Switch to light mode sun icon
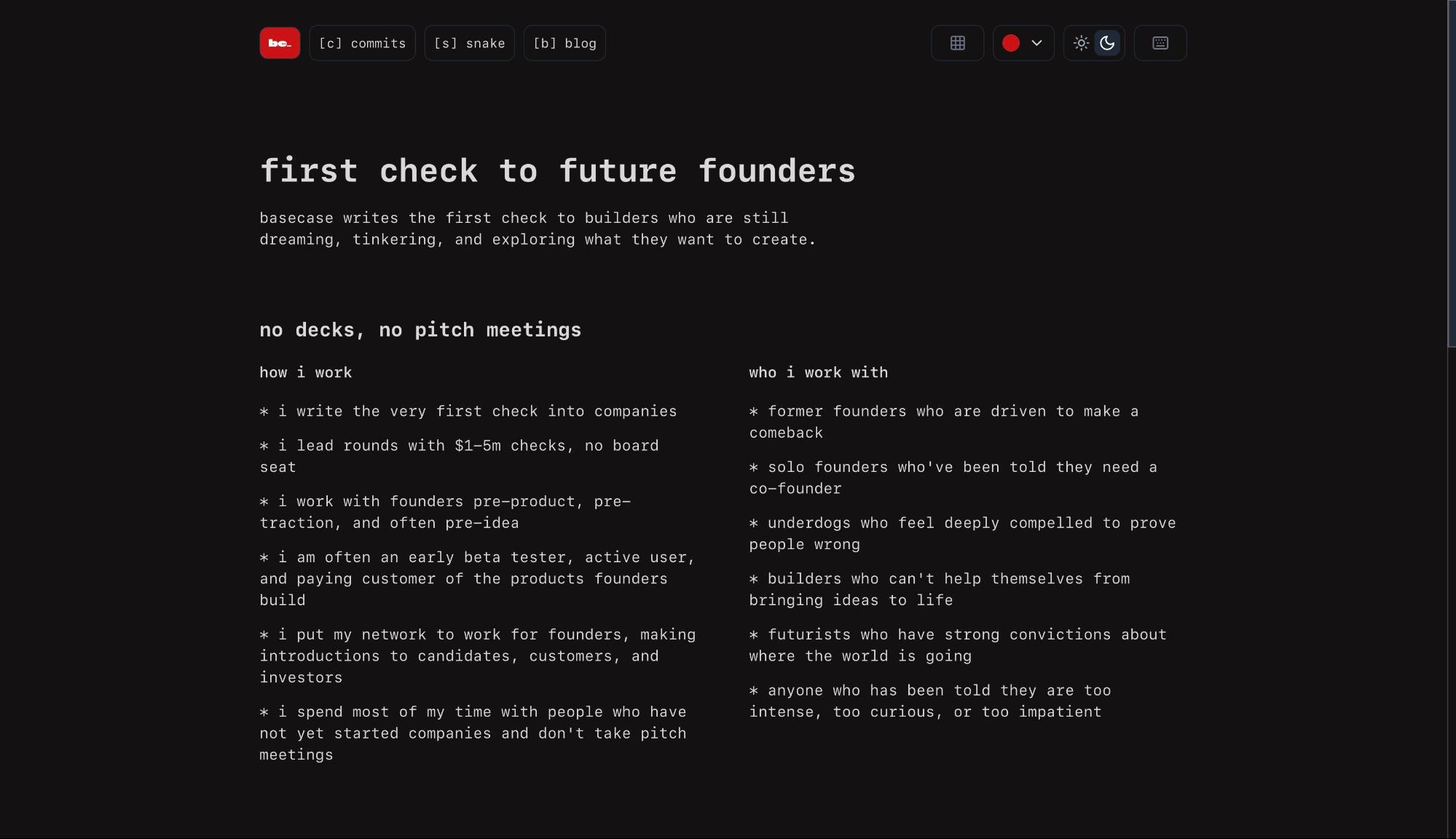The image size is (1456, 839). coord(1081,43)
